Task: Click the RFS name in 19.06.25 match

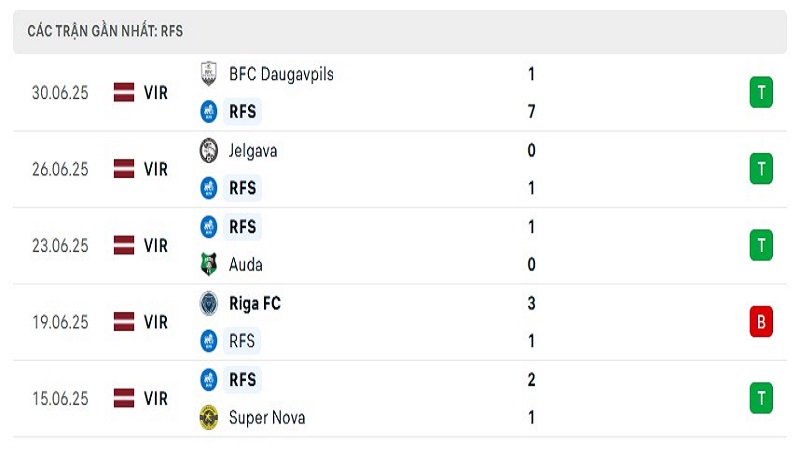Action: pyautogui.click(x=242, y=341)
